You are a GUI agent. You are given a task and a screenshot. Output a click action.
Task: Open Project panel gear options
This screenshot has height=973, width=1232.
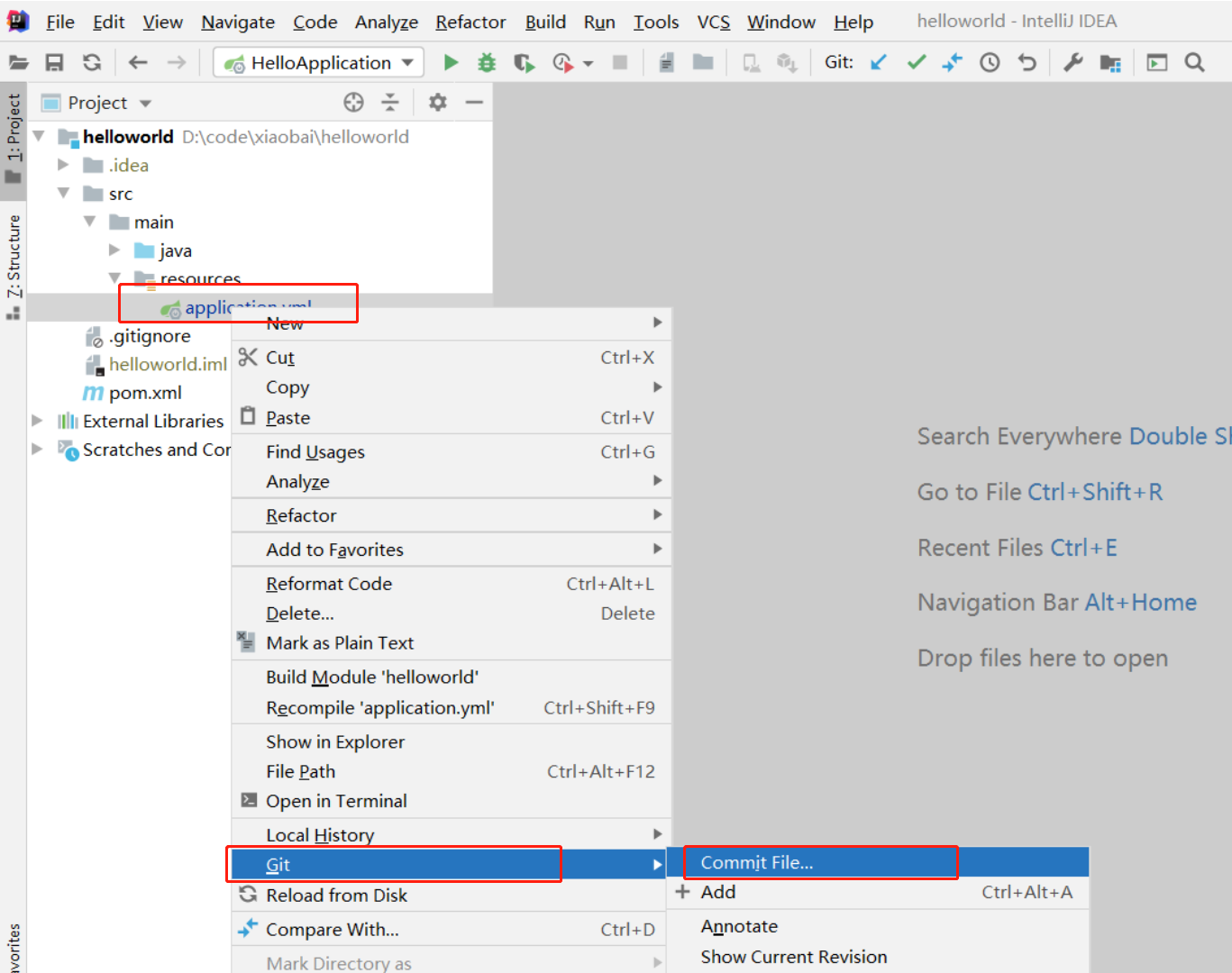(437, 103)
